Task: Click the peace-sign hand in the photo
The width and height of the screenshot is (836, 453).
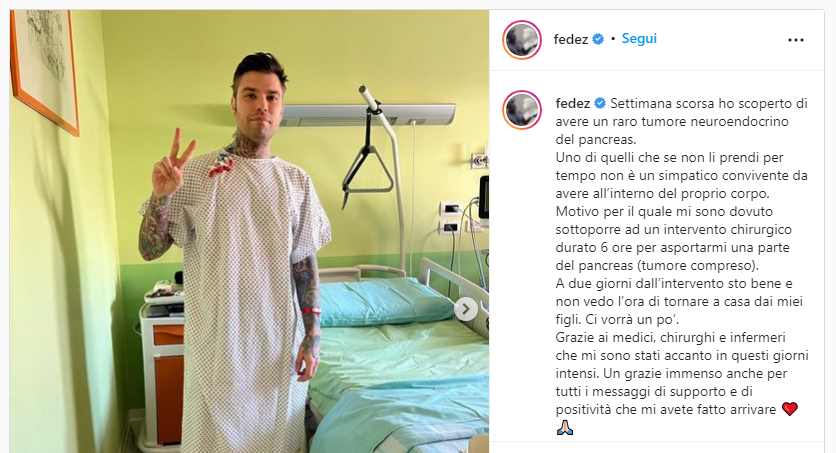Action: pos(172,163)
